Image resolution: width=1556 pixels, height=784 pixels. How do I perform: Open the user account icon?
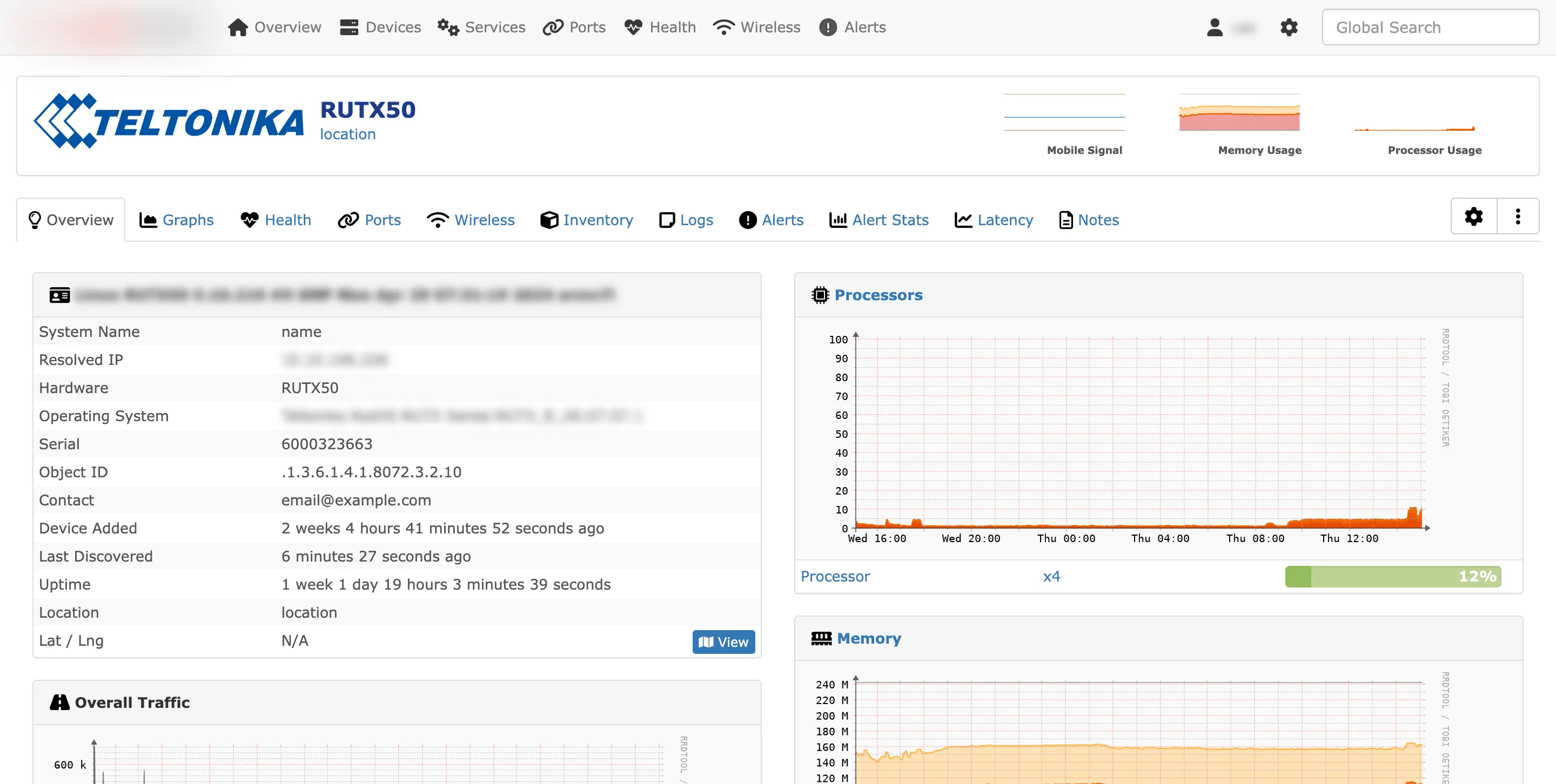point(1215,27)
